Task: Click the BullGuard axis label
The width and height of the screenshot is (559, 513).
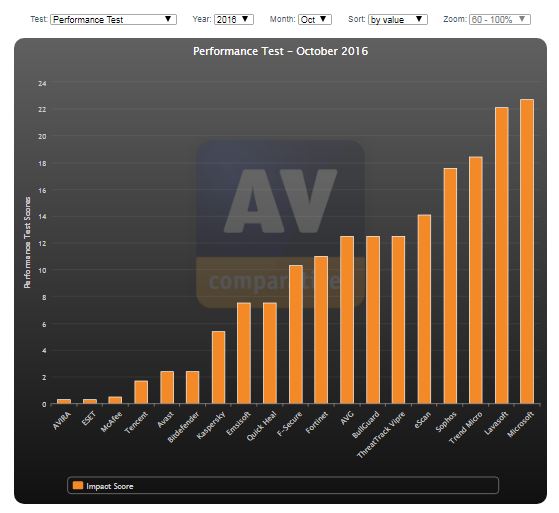Action: (365, 425)
